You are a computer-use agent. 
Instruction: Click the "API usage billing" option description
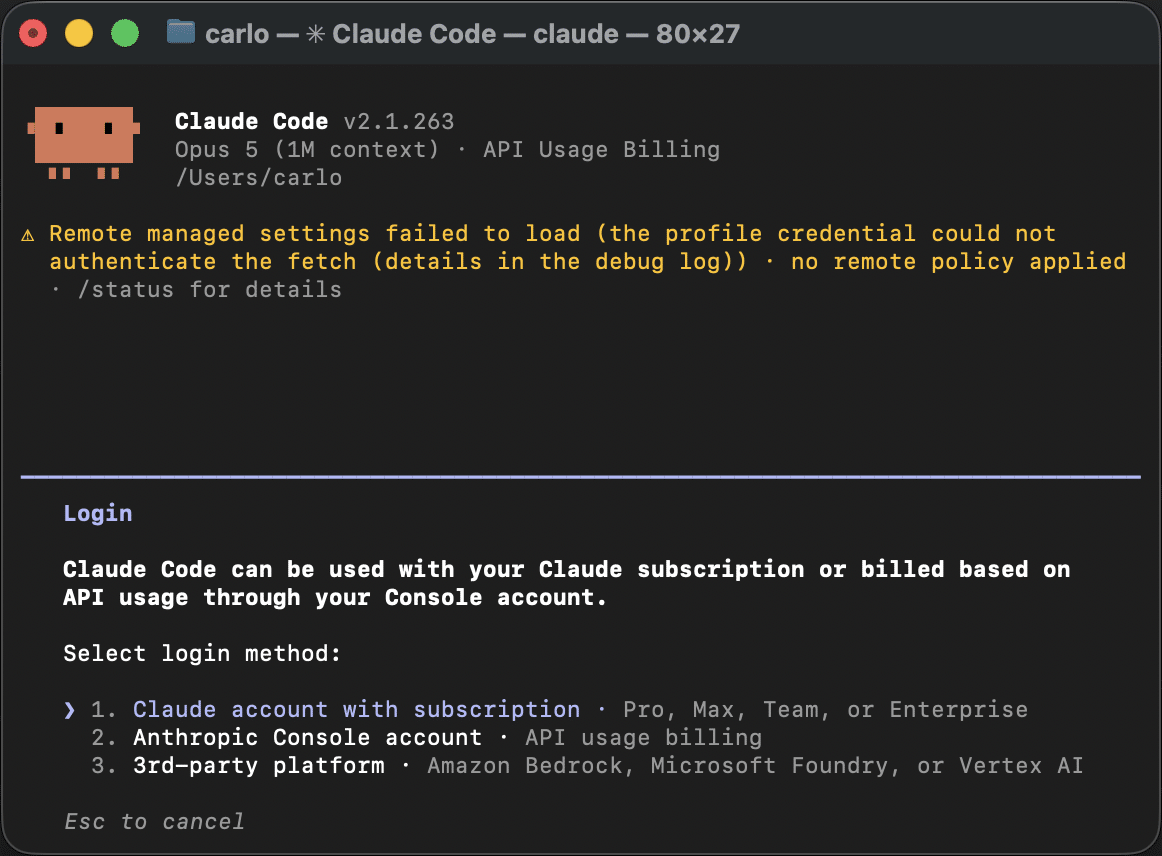click(x=643, y=737)
